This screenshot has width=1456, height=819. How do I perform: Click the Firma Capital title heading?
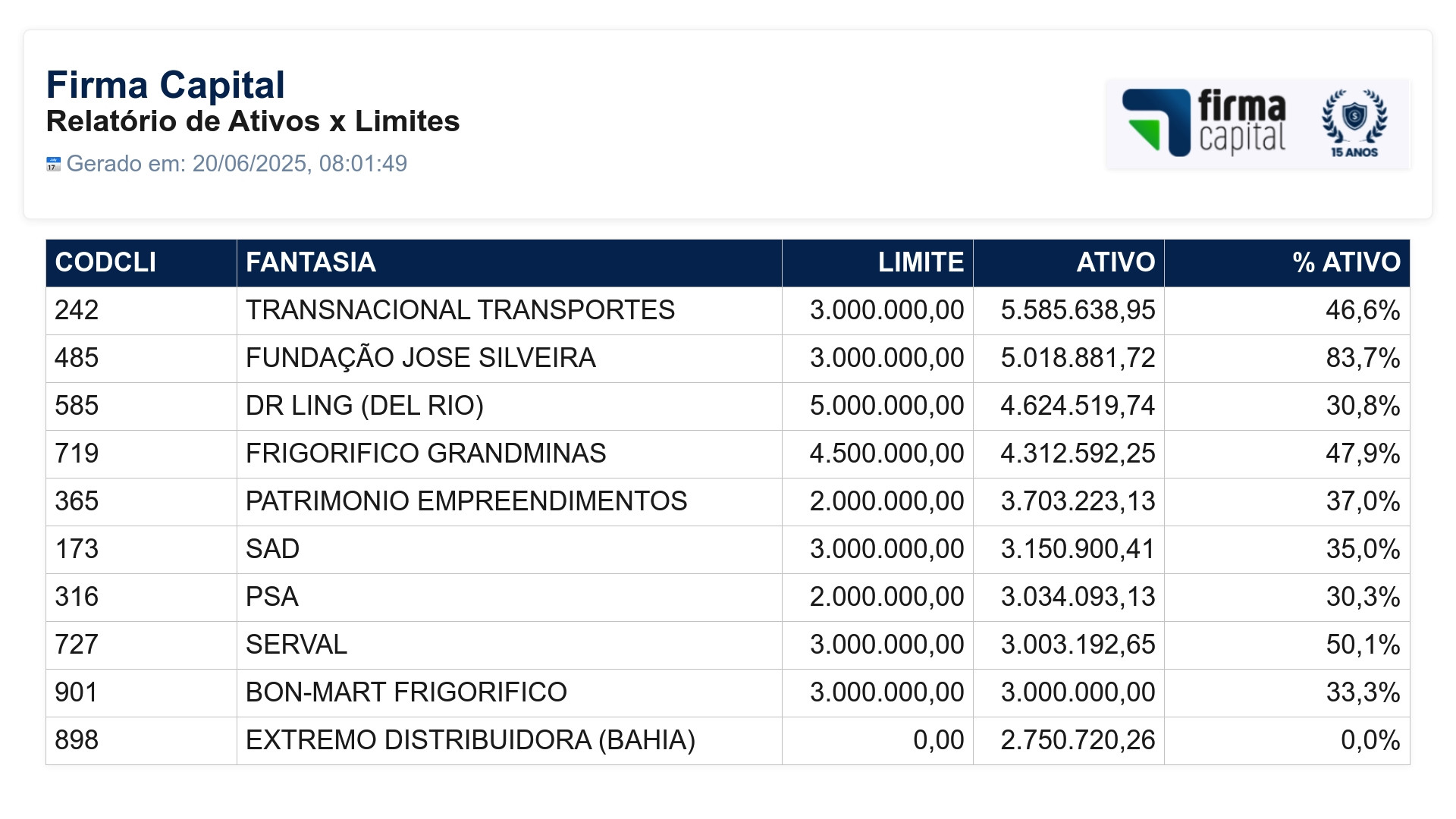point(165,85)
